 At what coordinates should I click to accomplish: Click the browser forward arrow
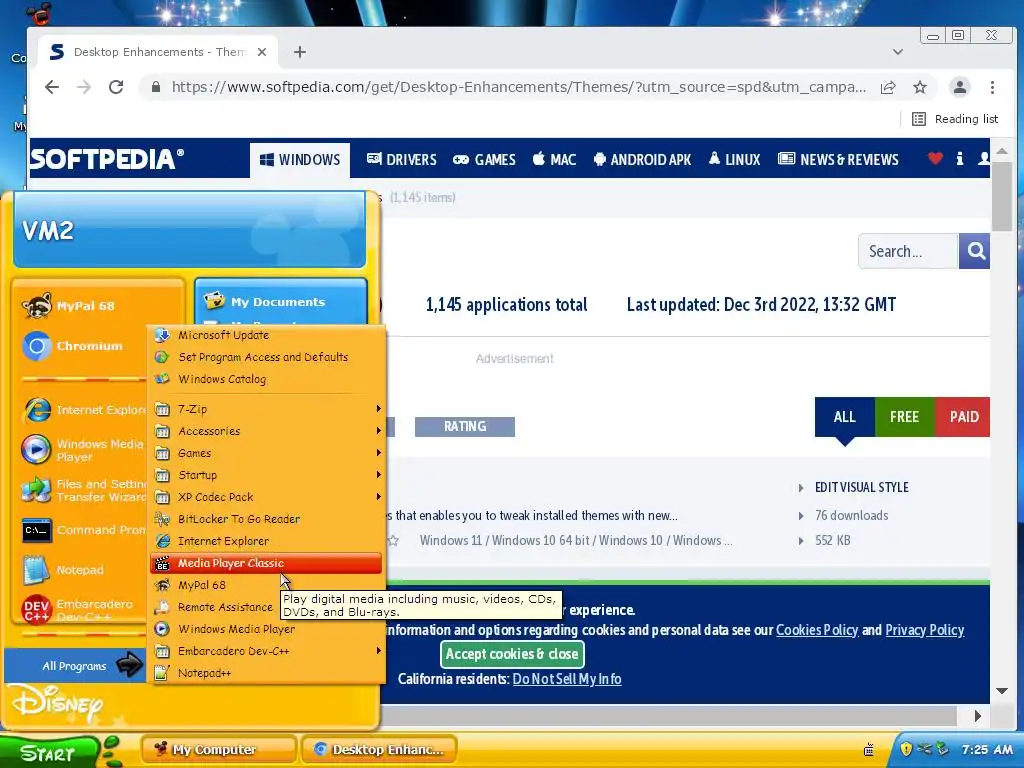click(x=84, y=87)
